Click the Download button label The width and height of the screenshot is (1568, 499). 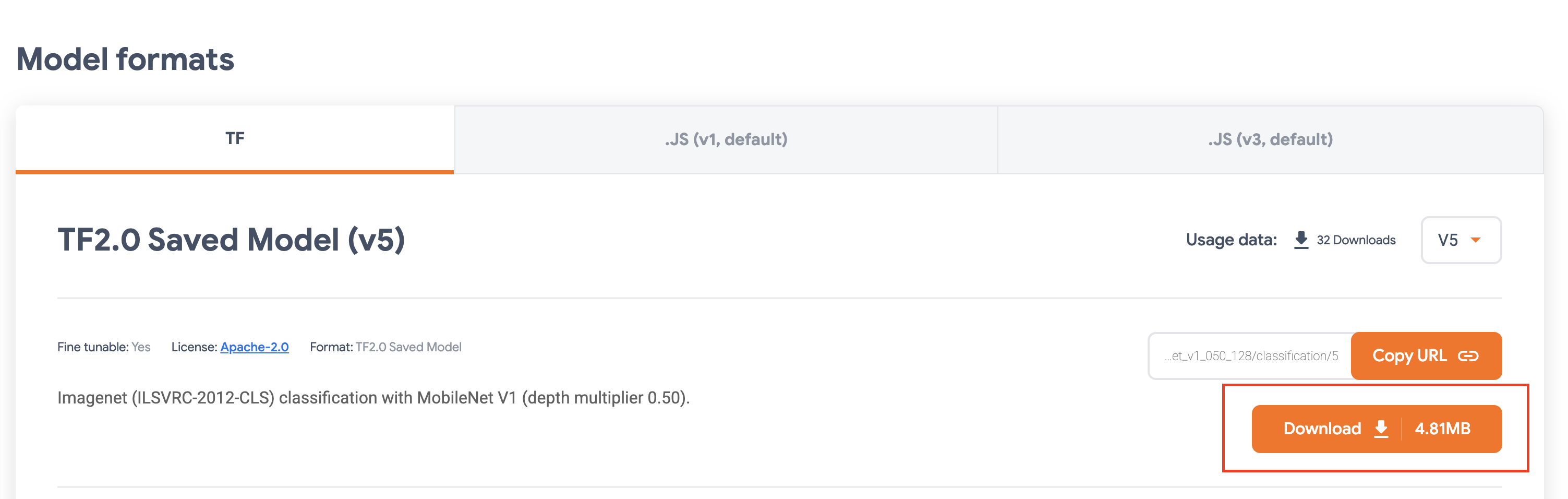(1321, 429)
